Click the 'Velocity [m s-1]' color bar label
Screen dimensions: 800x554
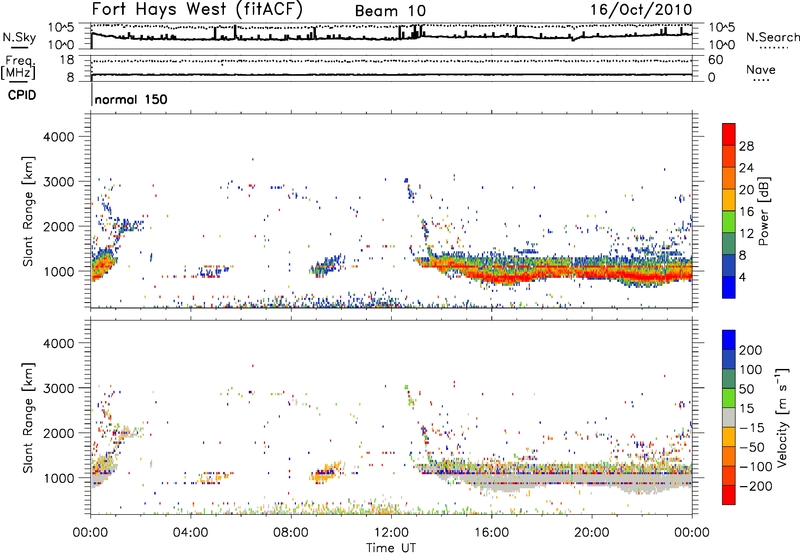782,417
